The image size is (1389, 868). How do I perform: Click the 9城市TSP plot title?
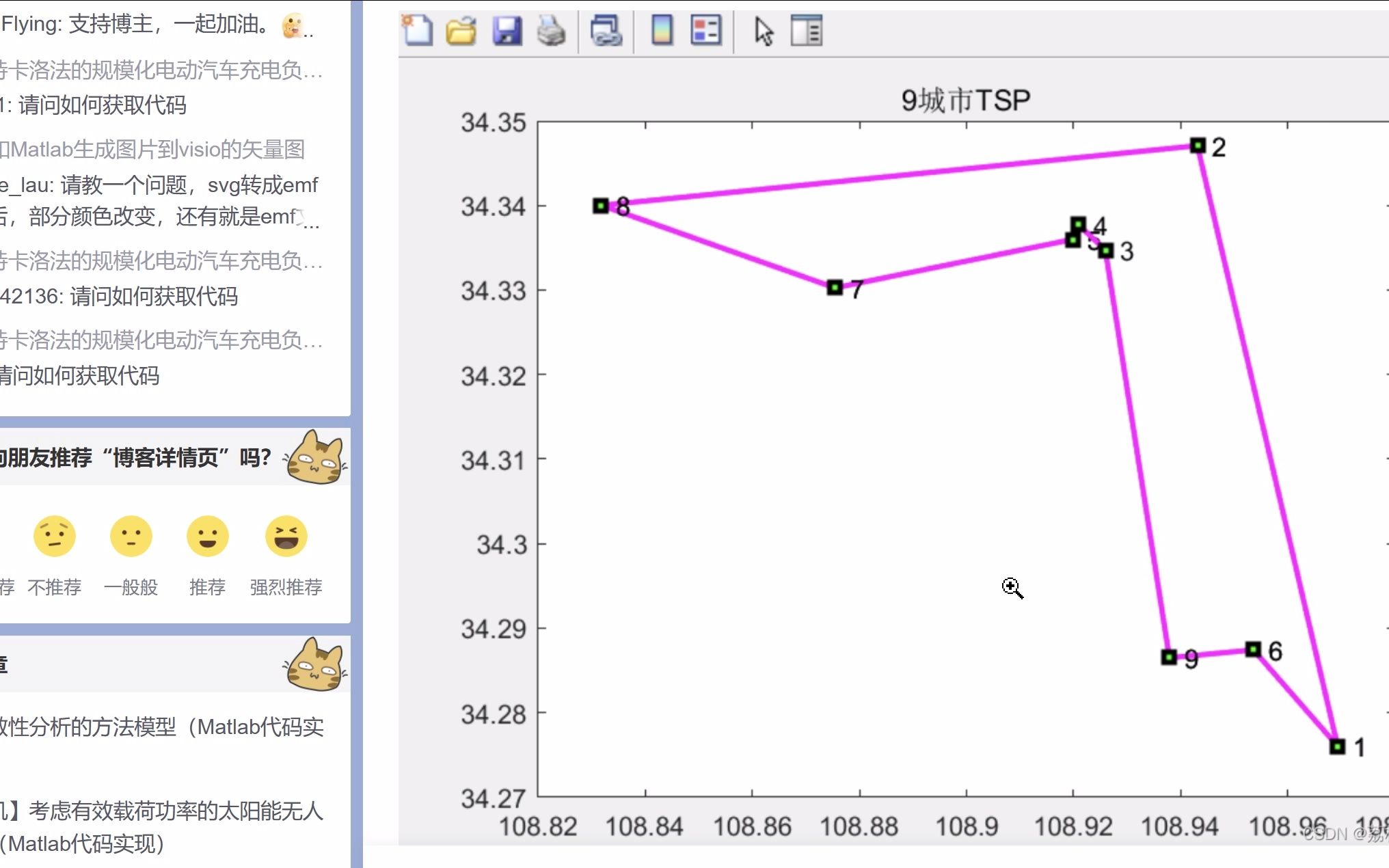coord(965,100)
